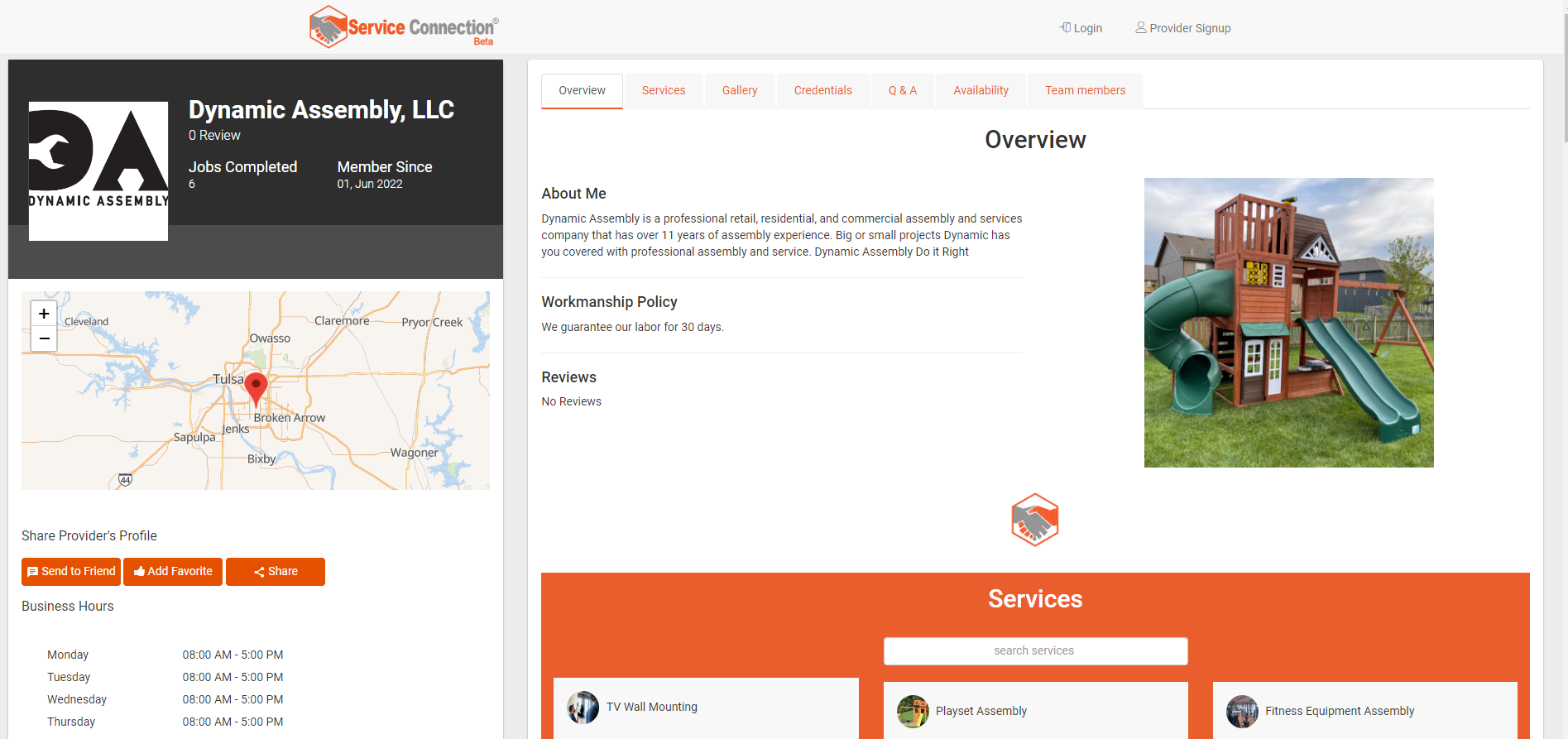Click the Dynamic Assembly company logo

click(x=98, y=171)
